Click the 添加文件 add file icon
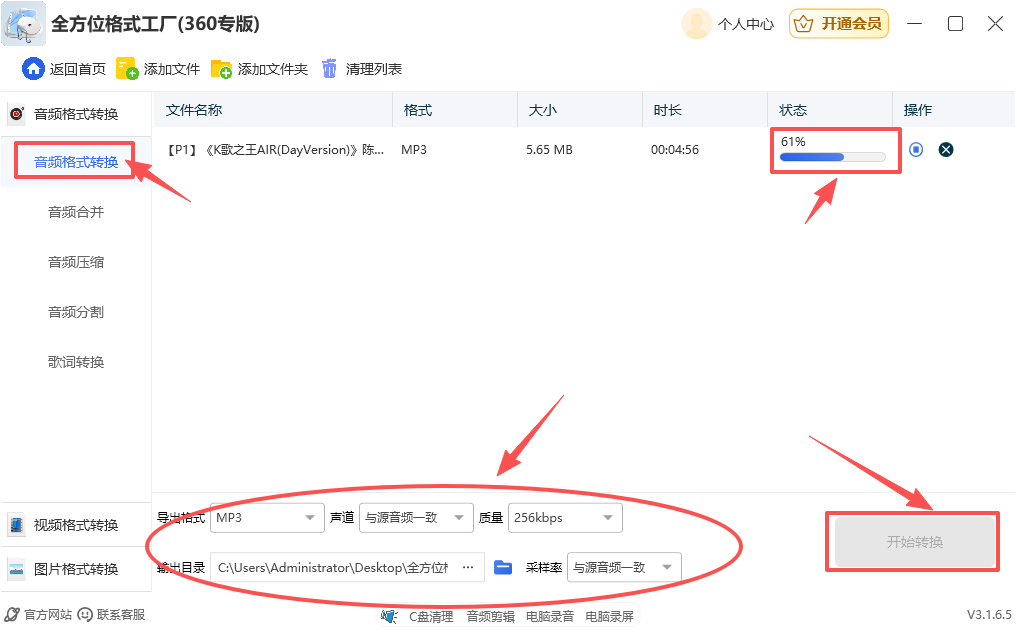Image resolution: width=1017 pixels, height=637 pixels. (x=127, y=69)
